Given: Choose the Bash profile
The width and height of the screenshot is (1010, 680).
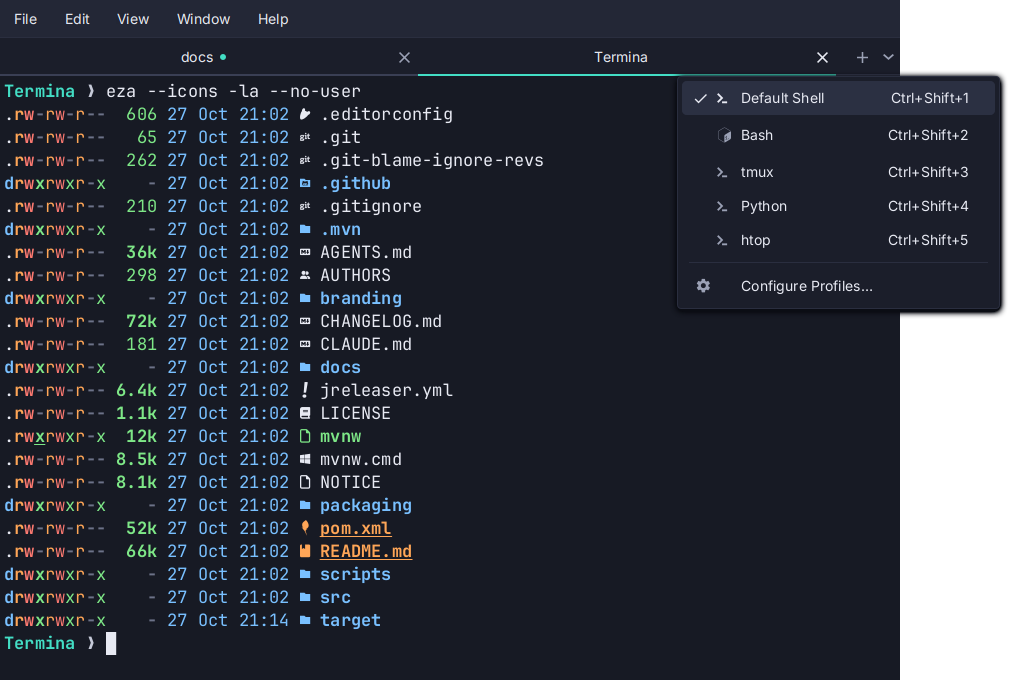Looking at the screenshot, I should click(x=838, y=135).
